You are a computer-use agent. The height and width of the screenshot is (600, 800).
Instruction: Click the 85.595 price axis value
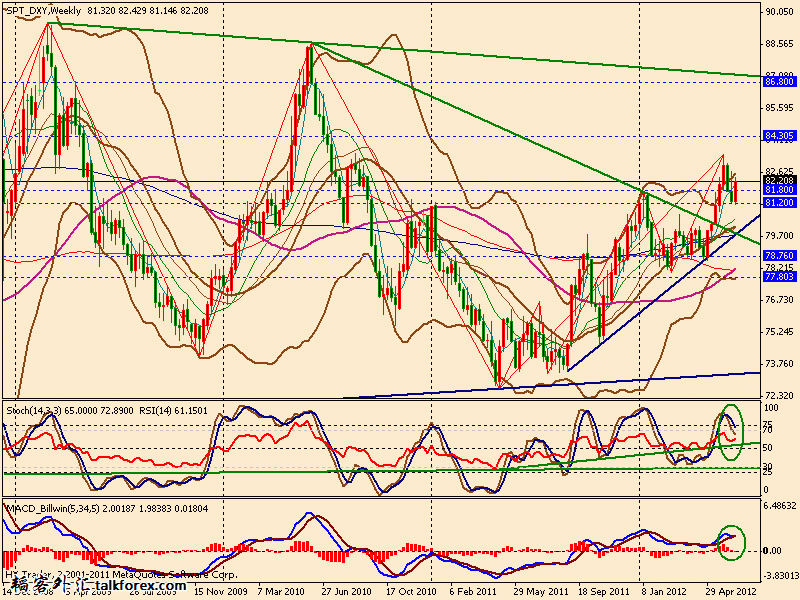(780, 108)
